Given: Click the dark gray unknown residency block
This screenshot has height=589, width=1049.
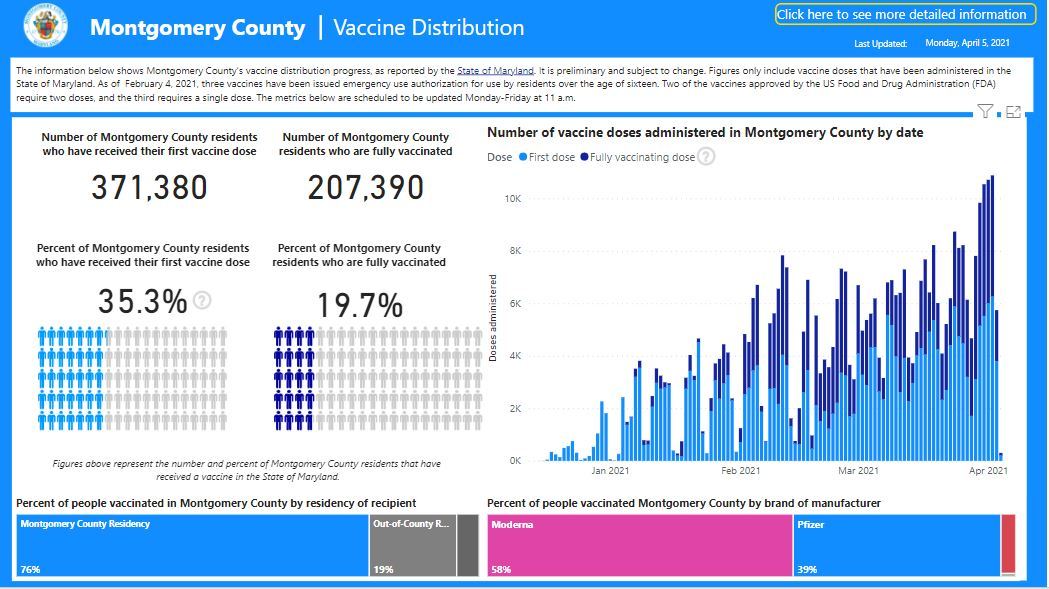Looking at the screenshot, I should (x=468, y=546).
